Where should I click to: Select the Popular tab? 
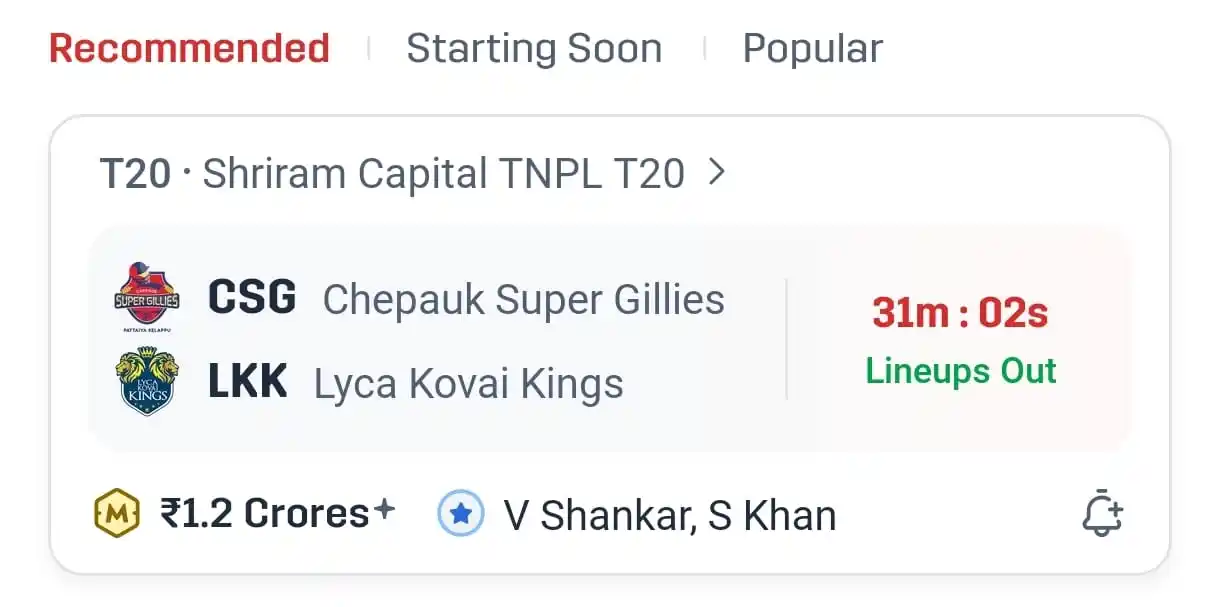[x=812, y=48]
